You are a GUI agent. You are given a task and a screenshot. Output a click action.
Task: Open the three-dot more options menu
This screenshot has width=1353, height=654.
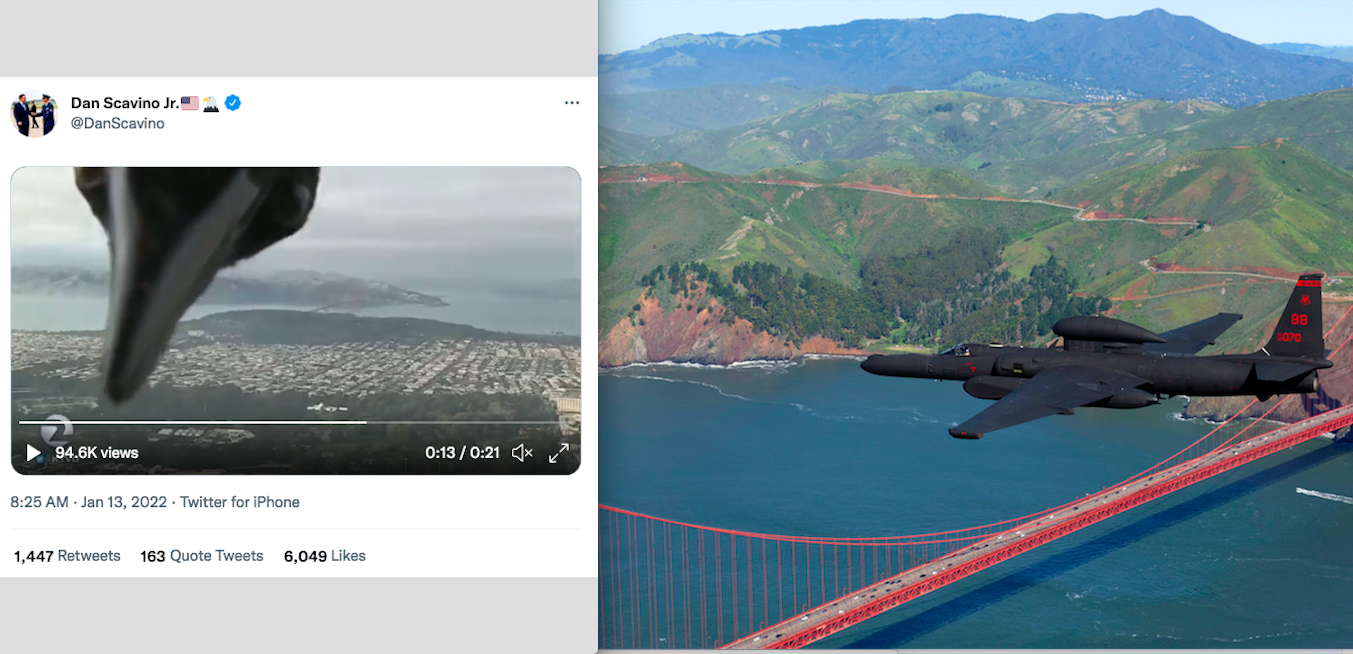click(x=572, y=103)
